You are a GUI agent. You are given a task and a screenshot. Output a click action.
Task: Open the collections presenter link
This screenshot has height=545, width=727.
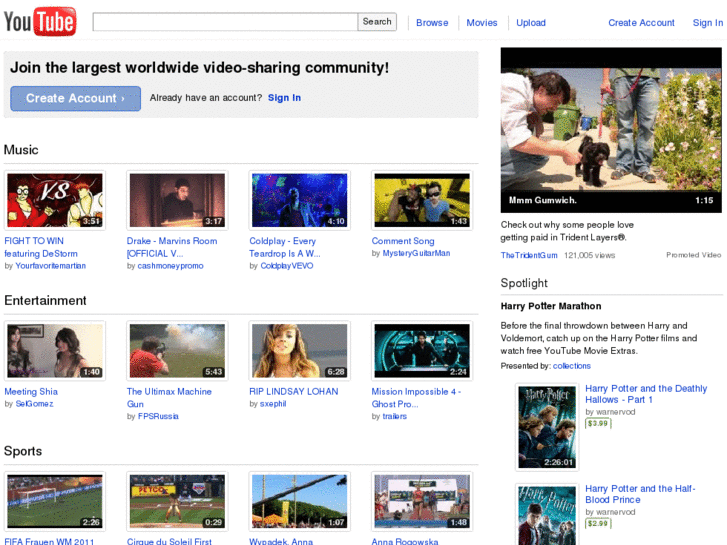coord(572,366)
